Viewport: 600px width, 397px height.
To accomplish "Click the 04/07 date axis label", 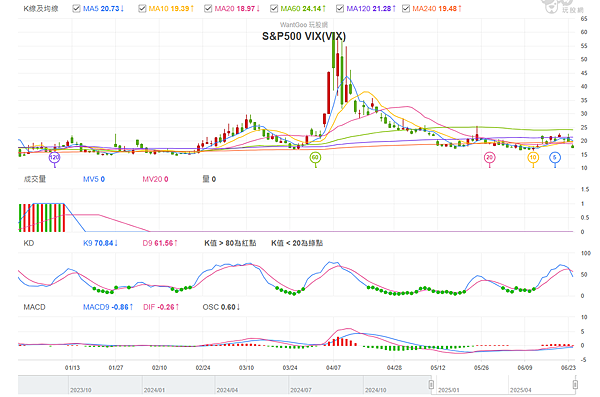I will point(333,368).
